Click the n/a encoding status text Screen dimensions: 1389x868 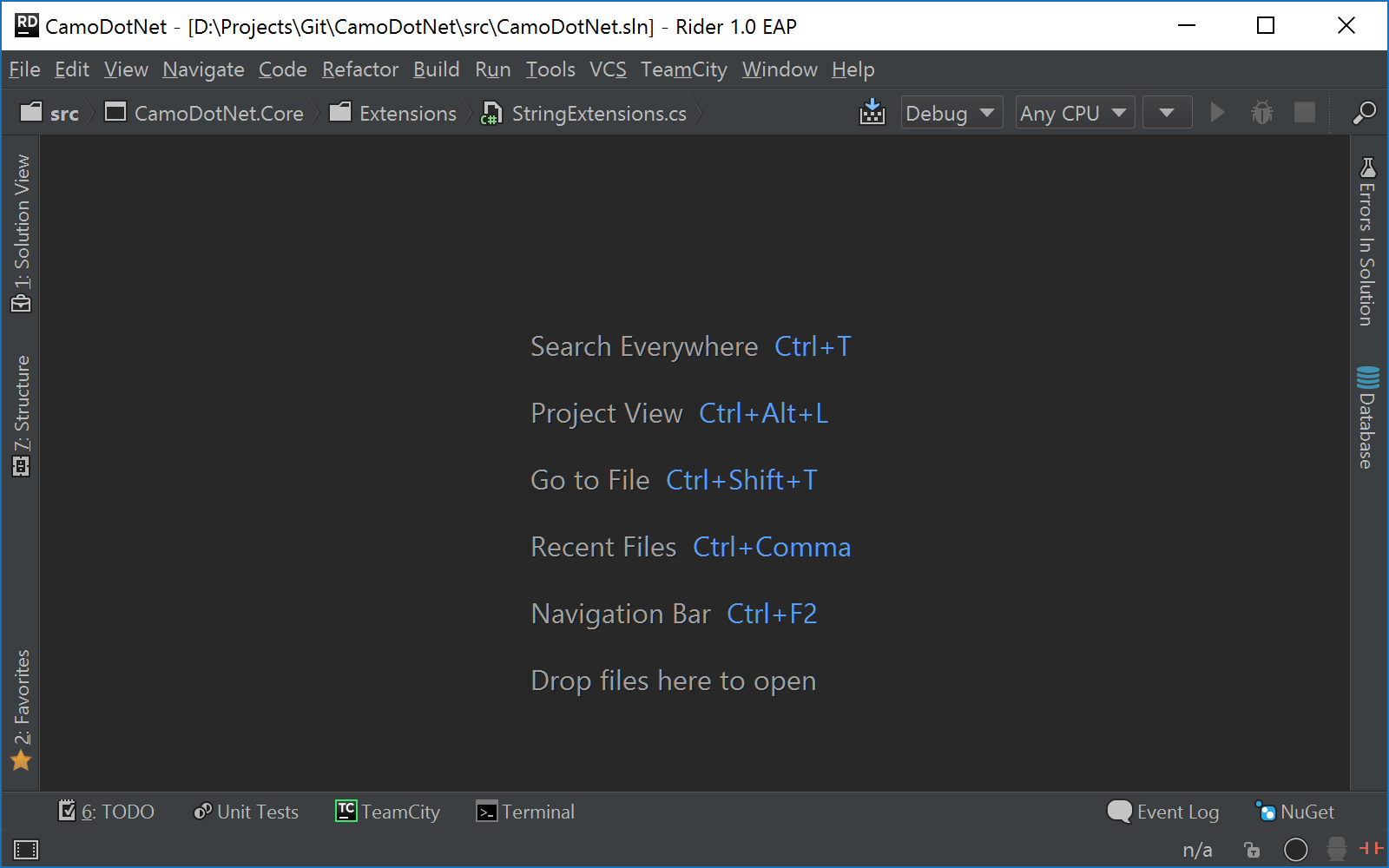click(1197, 850)
